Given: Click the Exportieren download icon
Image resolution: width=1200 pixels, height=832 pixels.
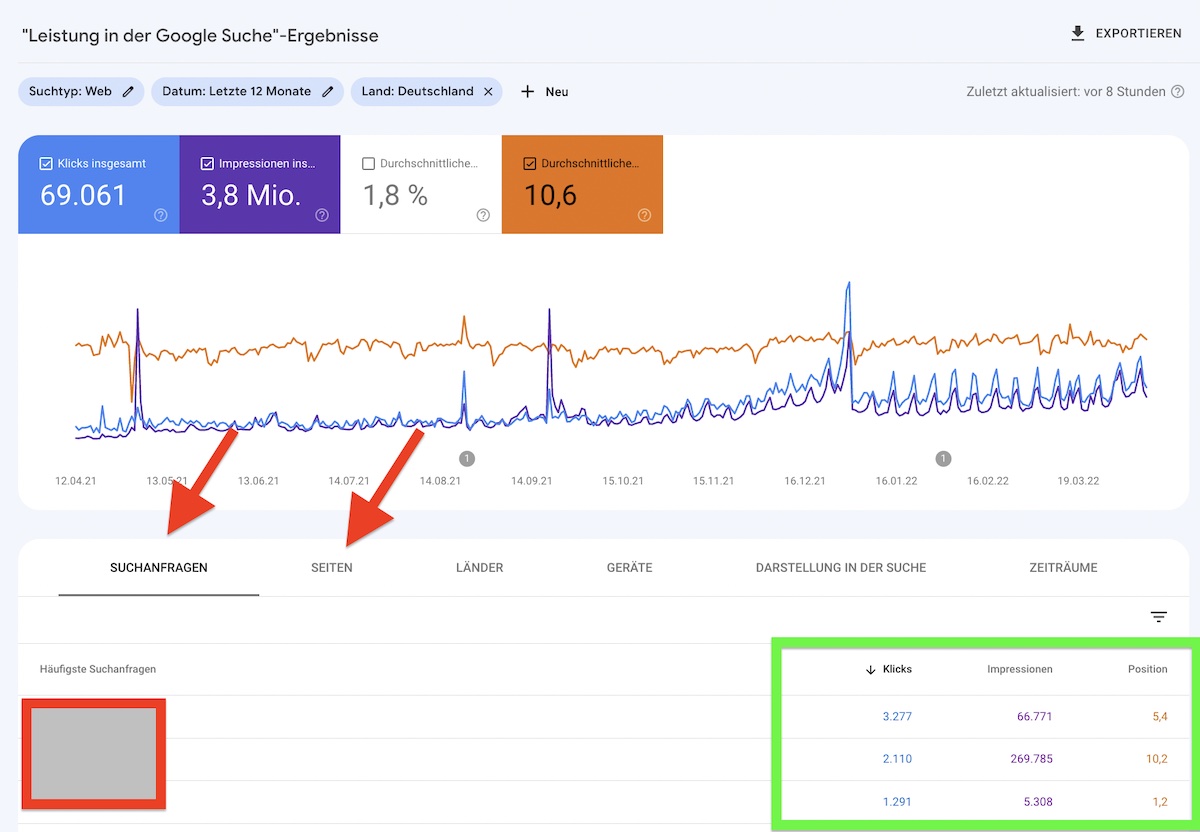Looking at the screenshot, I should tap(1077, 33).
